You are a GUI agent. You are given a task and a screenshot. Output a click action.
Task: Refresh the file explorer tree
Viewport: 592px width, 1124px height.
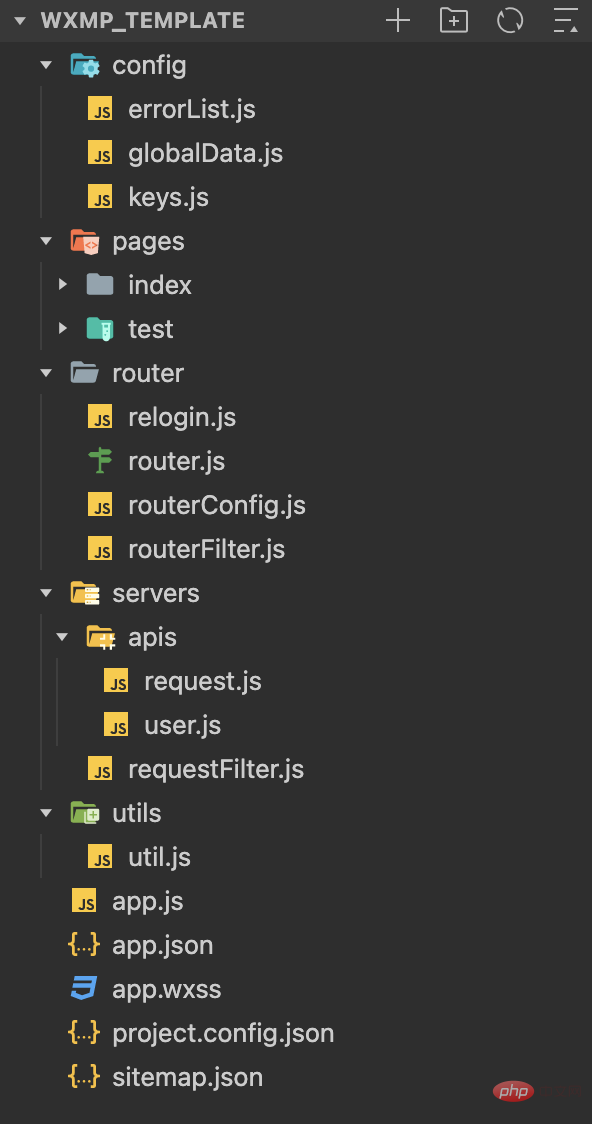pyautogui.click(x=510, y=21)
